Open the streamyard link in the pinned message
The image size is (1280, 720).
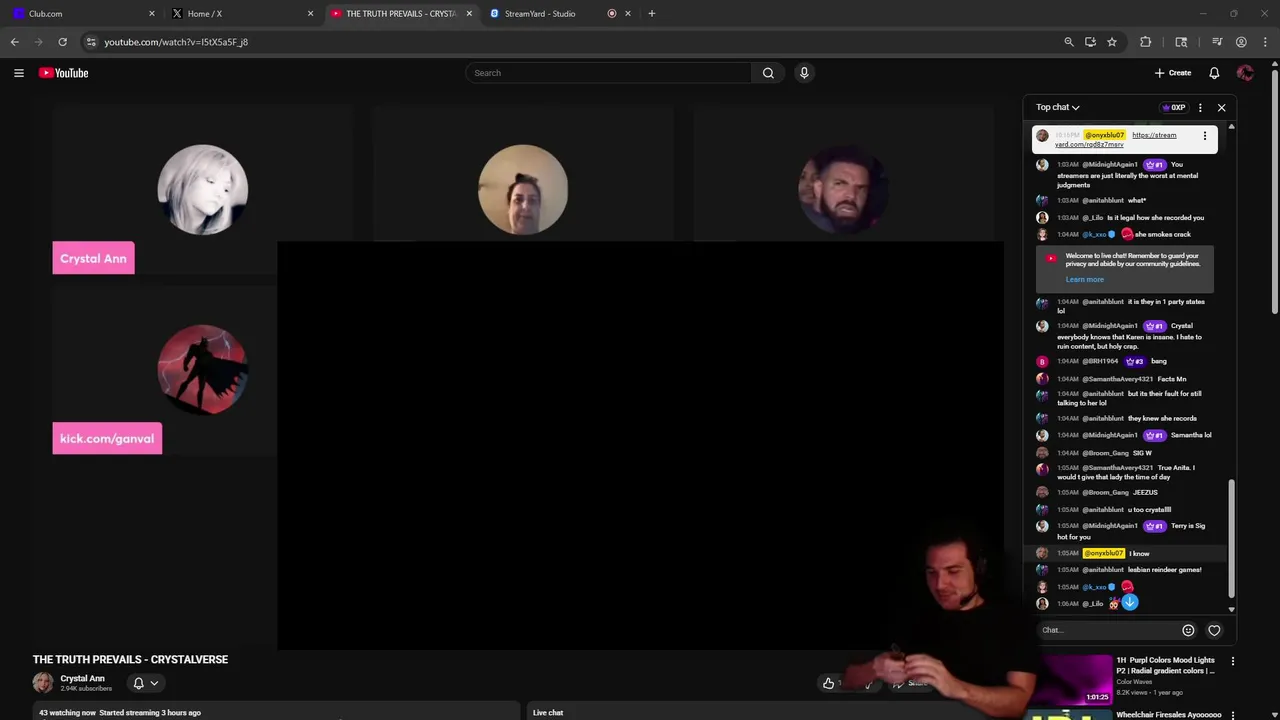tap(1116, 140)
